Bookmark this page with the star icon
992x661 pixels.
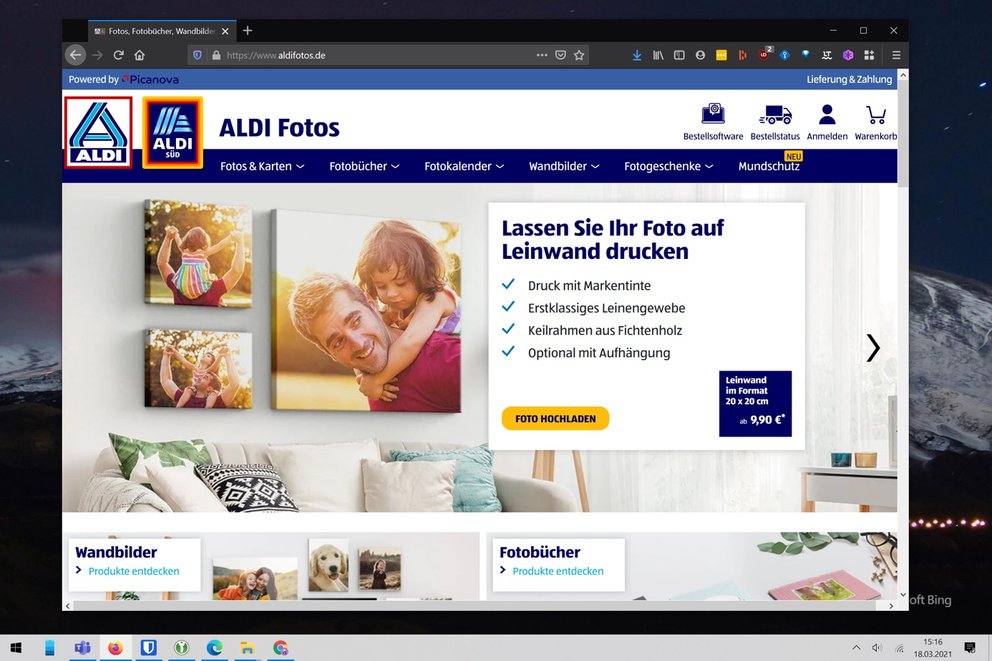coord(579,55)
